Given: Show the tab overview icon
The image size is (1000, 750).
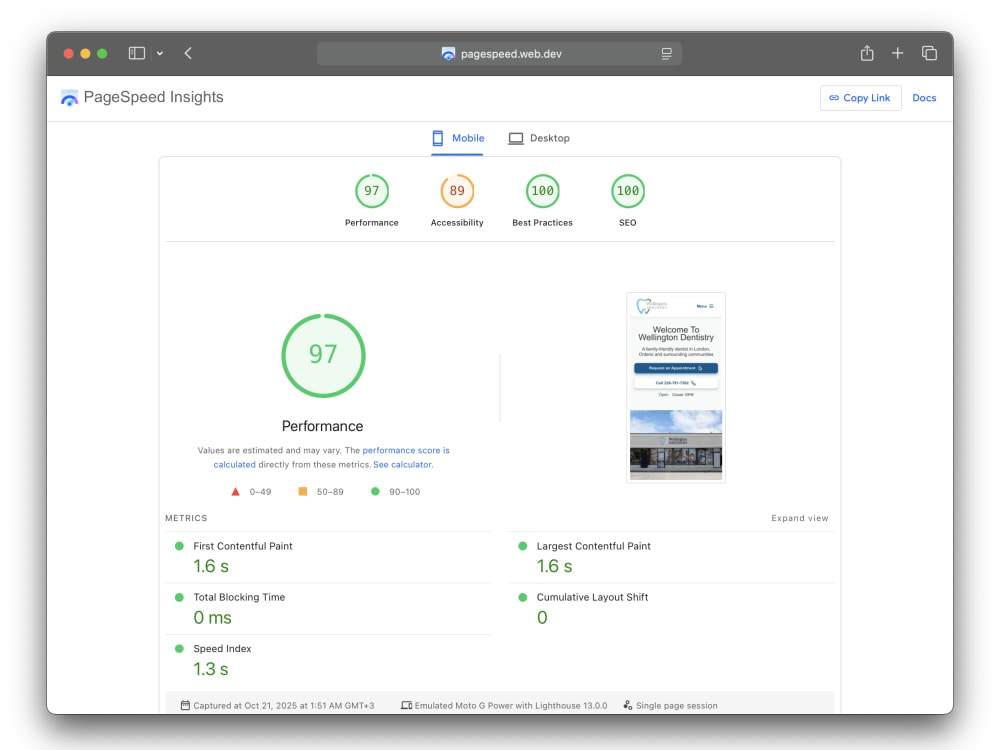Looking at the screenshot, I should point(929,54).
